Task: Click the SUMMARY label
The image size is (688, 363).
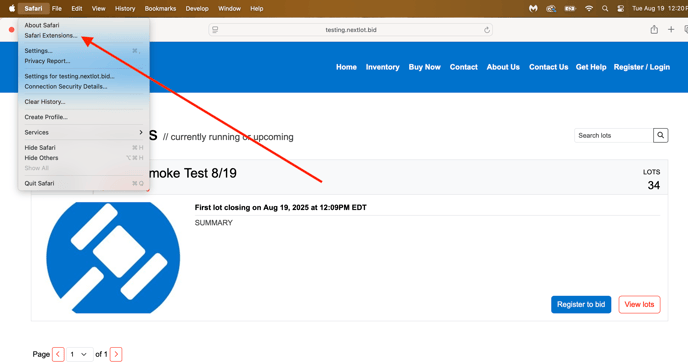Action: (x=214, y=223)
